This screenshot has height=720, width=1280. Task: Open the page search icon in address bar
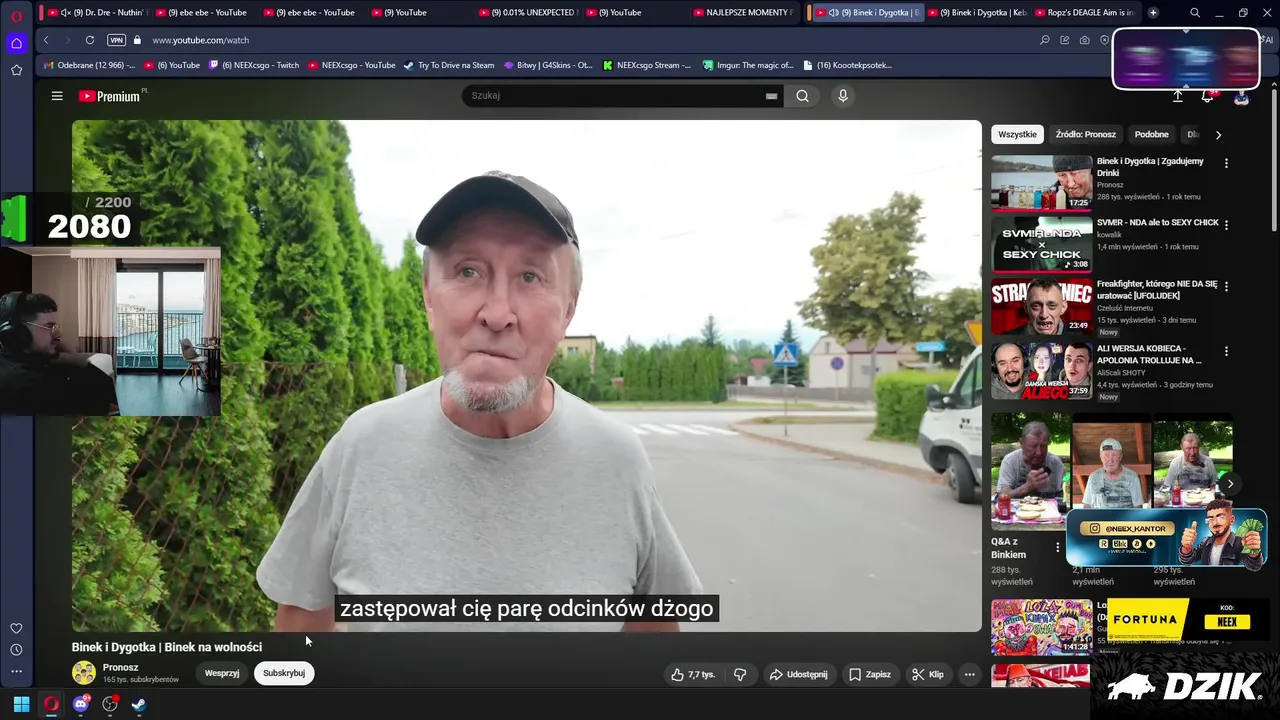click(x=1045, y=40)
